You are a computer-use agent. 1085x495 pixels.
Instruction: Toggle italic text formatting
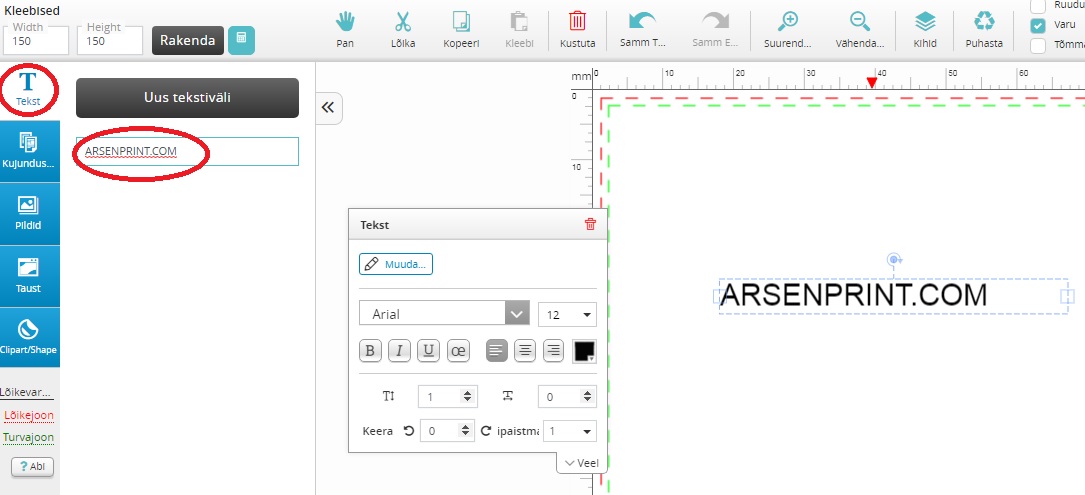(x=400, y=351)
